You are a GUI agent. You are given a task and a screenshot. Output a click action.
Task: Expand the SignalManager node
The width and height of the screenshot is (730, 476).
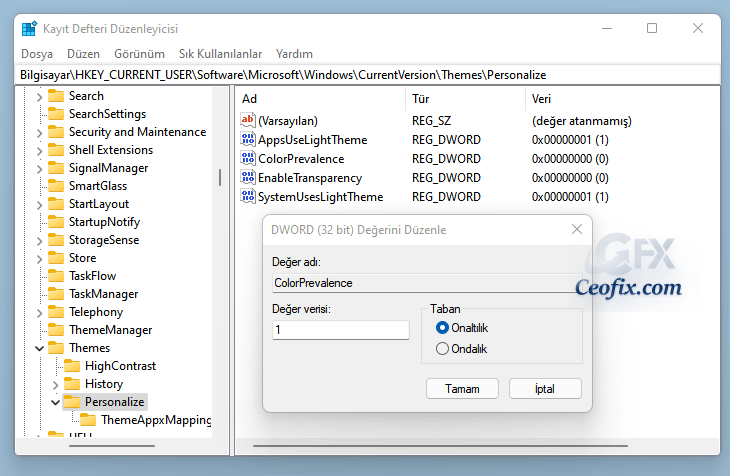[39, 169]
